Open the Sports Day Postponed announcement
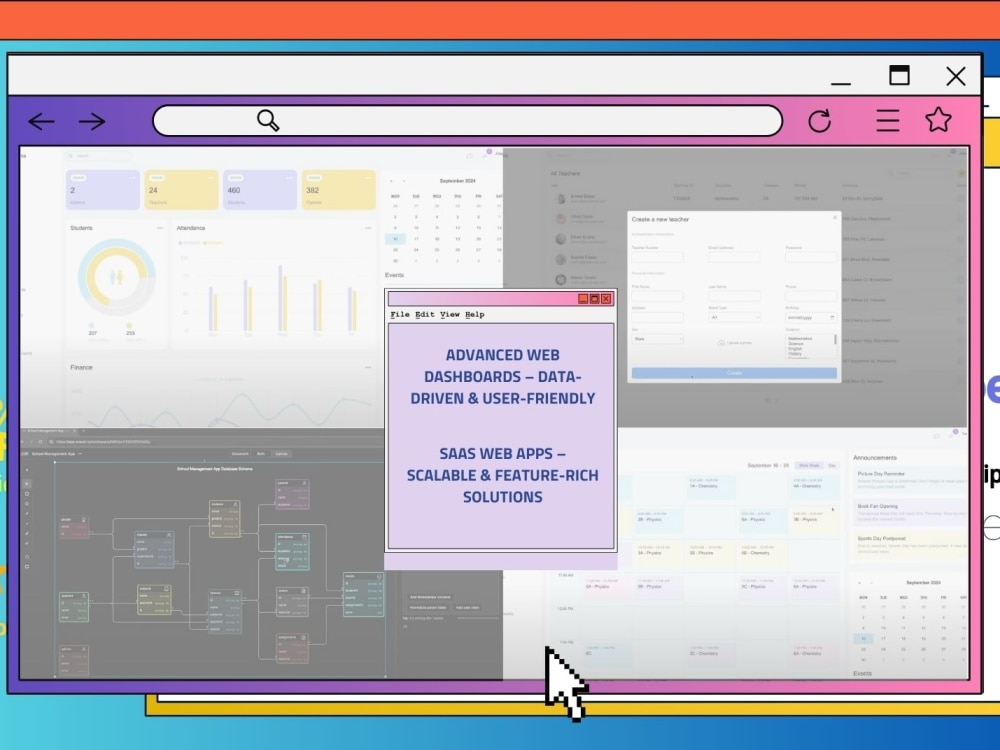This screenshot has width=1000, height=750. coord(909,546)
